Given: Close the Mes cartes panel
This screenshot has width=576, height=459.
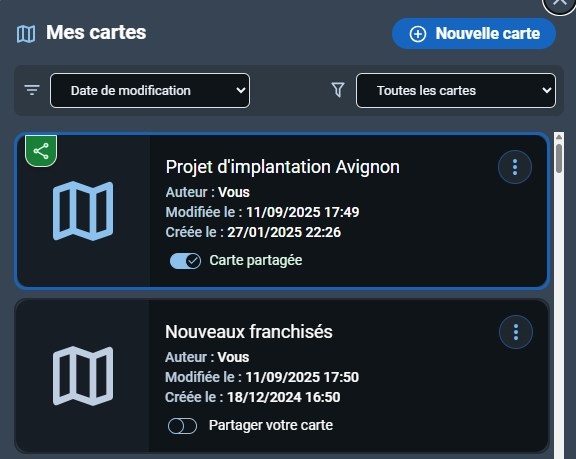Looking at the screenshot, I should (559, 4).
